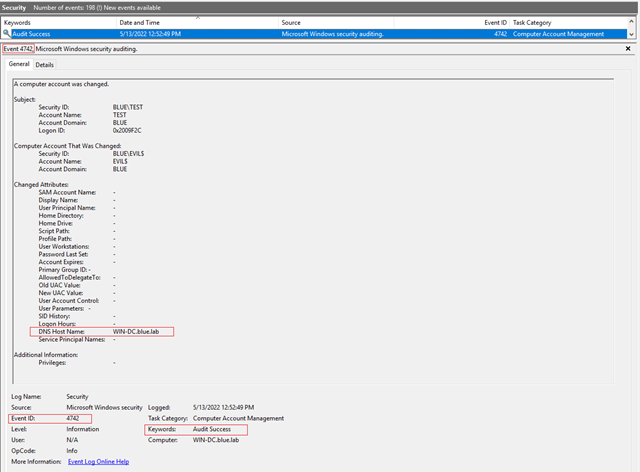
Task: Click the DNS Host Name value WIN-DC.blue.lab
Action: coord(136,332)
